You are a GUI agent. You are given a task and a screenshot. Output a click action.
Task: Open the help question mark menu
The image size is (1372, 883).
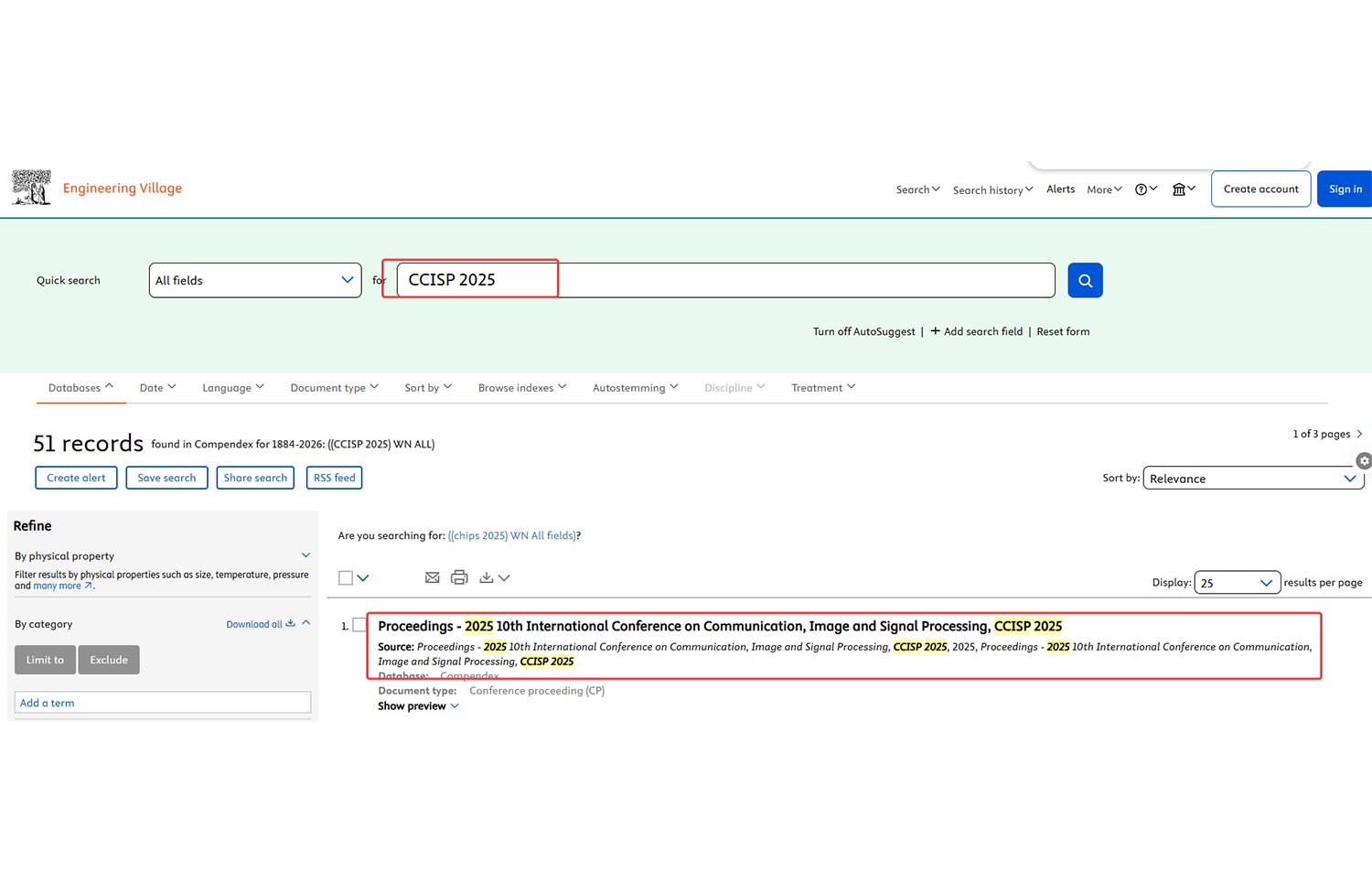(1142, 189)
